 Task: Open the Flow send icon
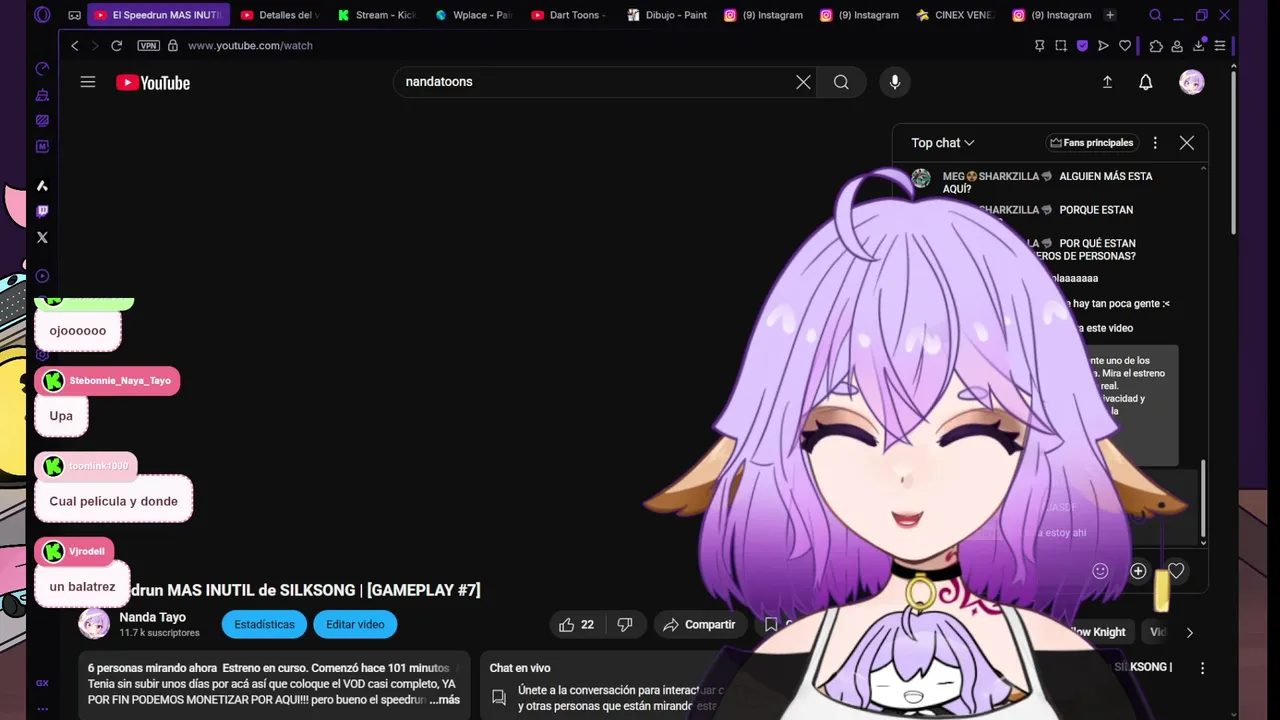[1103, 46]
